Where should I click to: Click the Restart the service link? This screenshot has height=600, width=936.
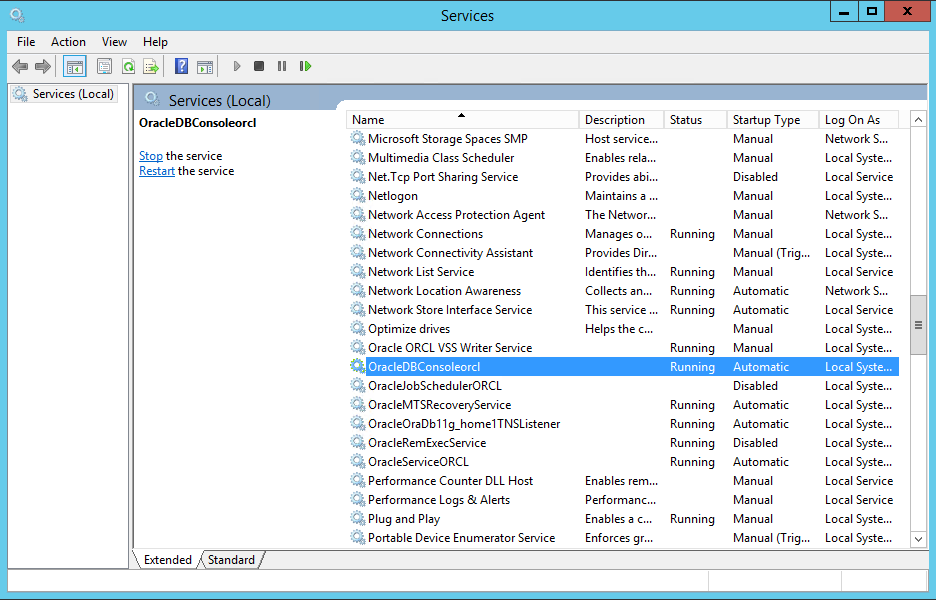(156, 171)
